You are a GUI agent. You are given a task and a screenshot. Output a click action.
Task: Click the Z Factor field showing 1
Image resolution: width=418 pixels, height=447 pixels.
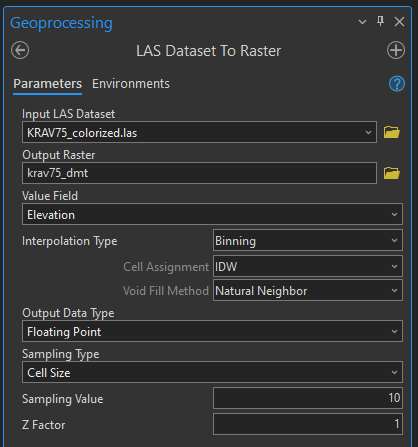click(x=308, y=424)
